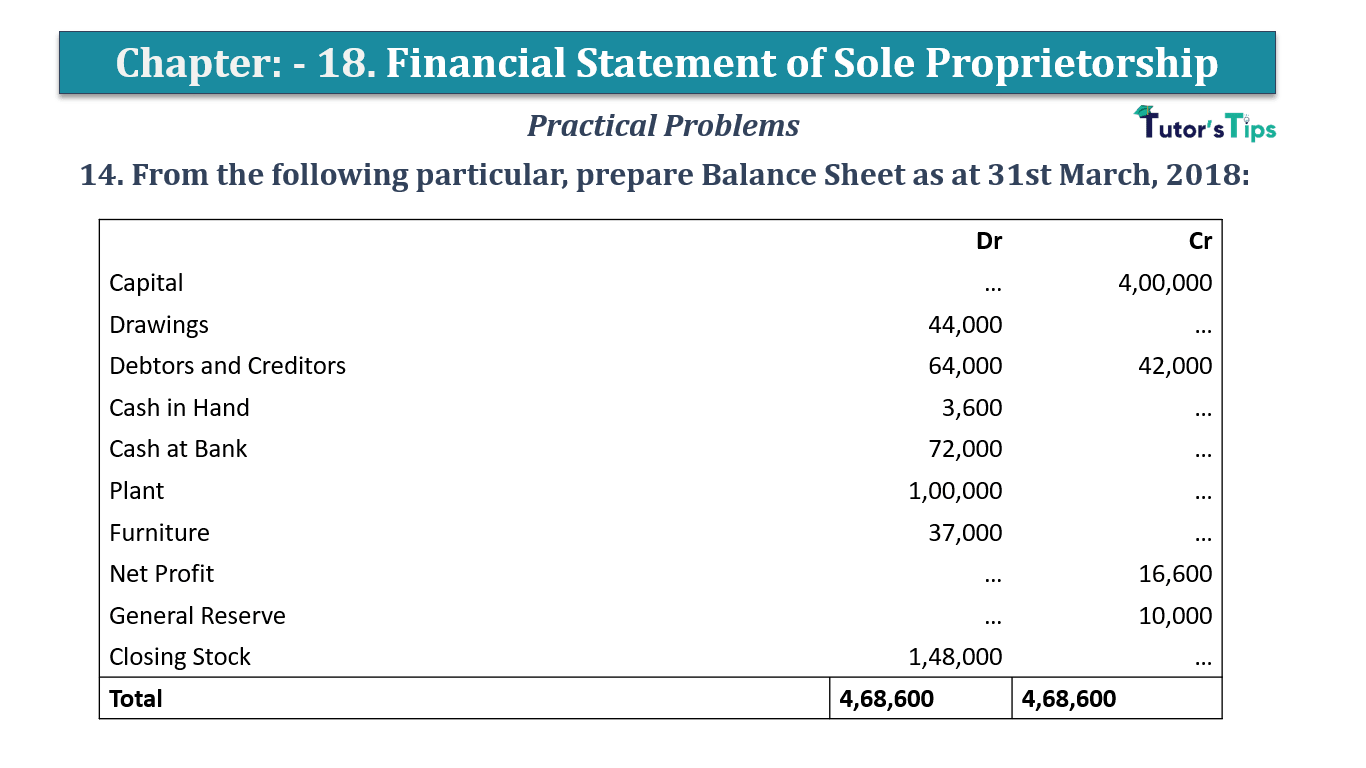
Task: Click the Plant debit value 1,00,000
Action: point(955,491)
